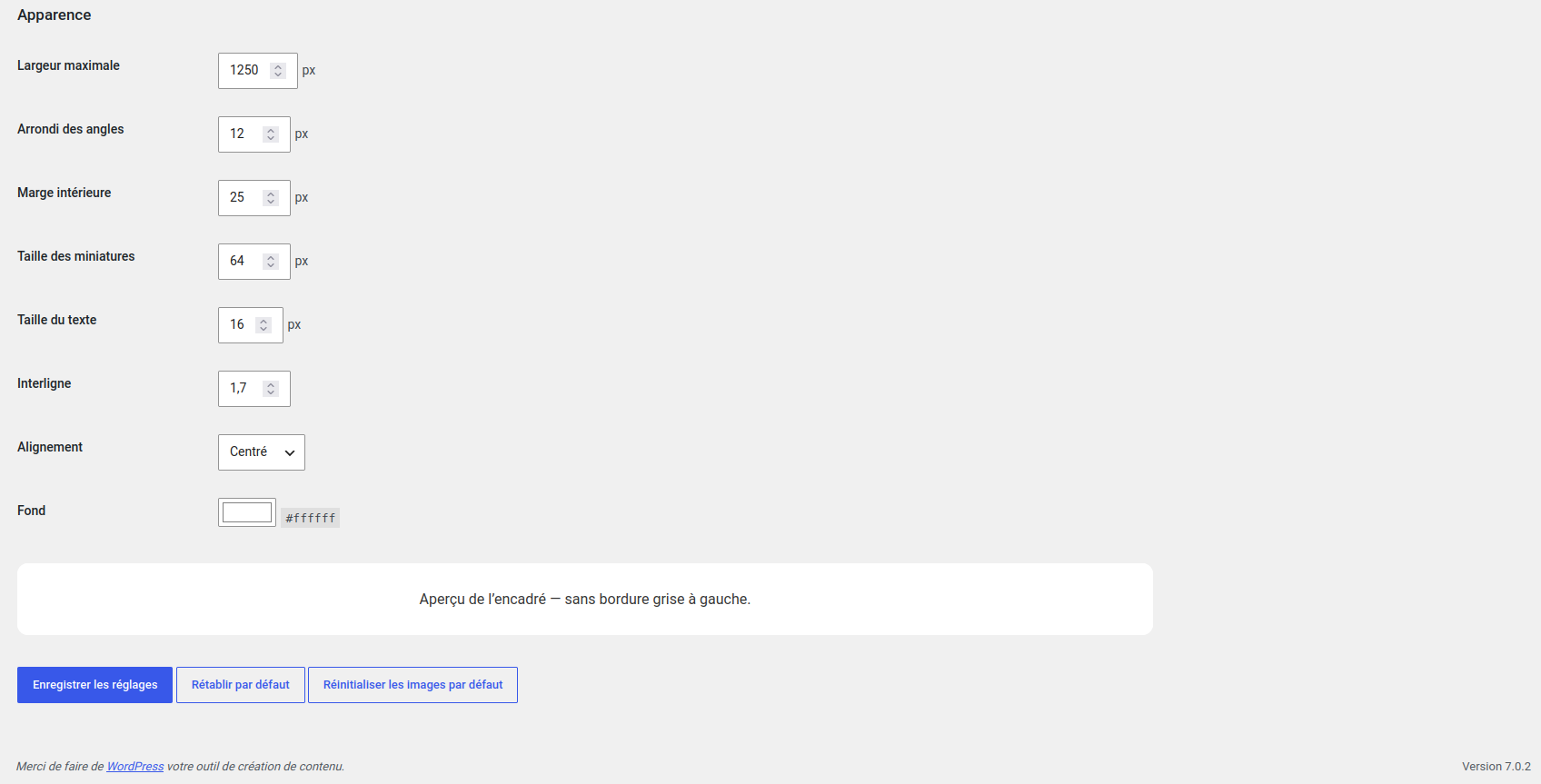This screenshot has height=784, width=1541.
Task: Click the Largeur maximale spinner arrows
Action: point(278,71)
